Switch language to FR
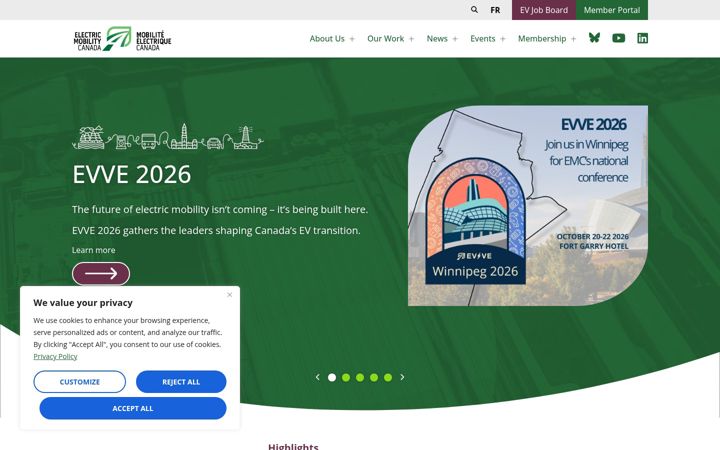The height and width of the screenshot is (450, 720). coord(495,10)
